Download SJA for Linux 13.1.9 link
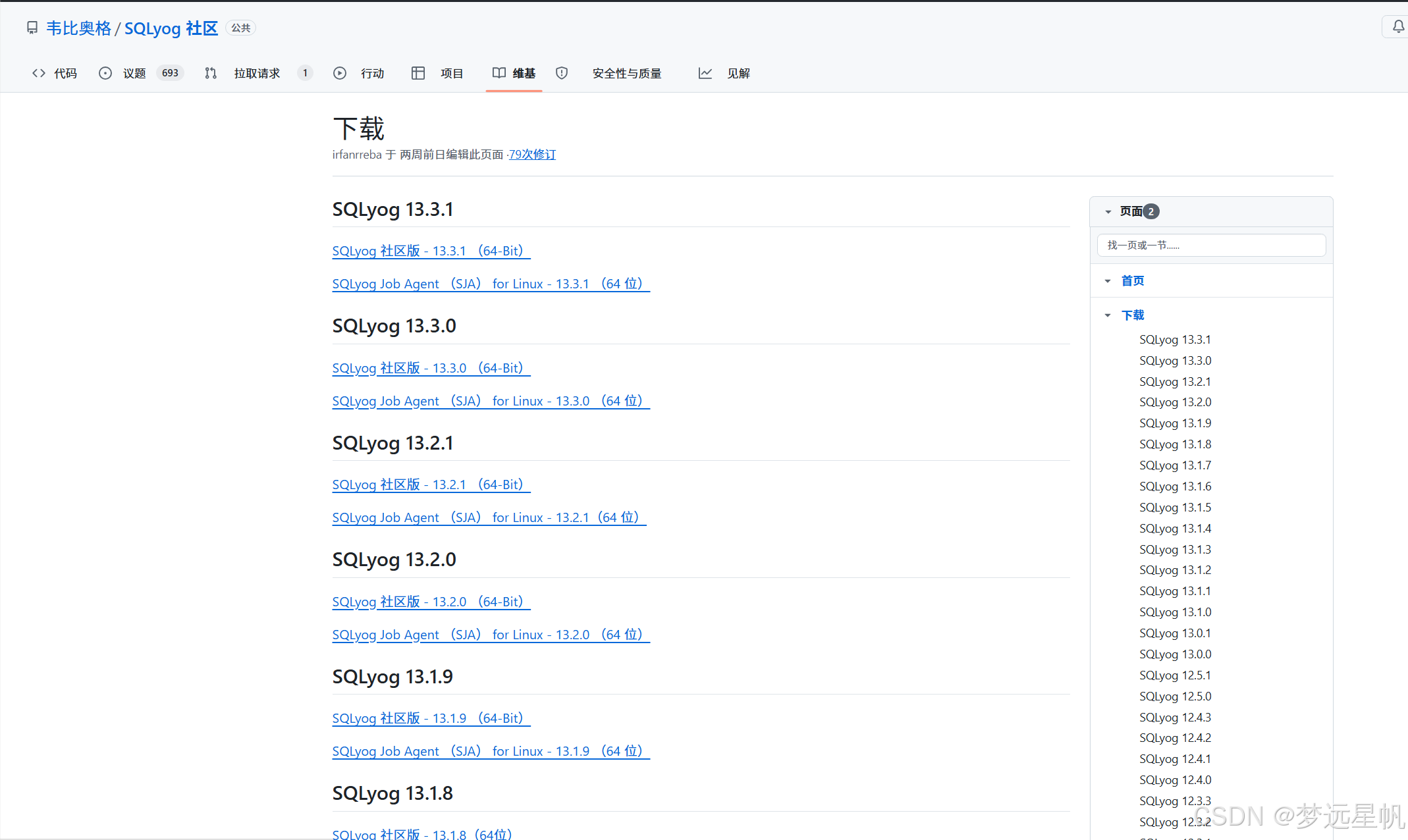Screen dimensions: 1408x840 491,751
